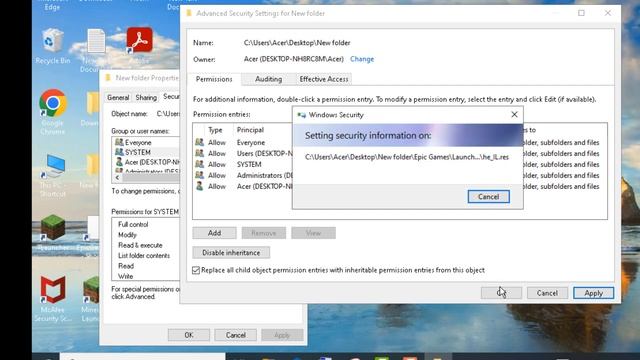Image resolution: width=640 pixels, height=360 pixels.
Task: Cancel the Windows Security progress dialog
Action: [x=489, y=197]
